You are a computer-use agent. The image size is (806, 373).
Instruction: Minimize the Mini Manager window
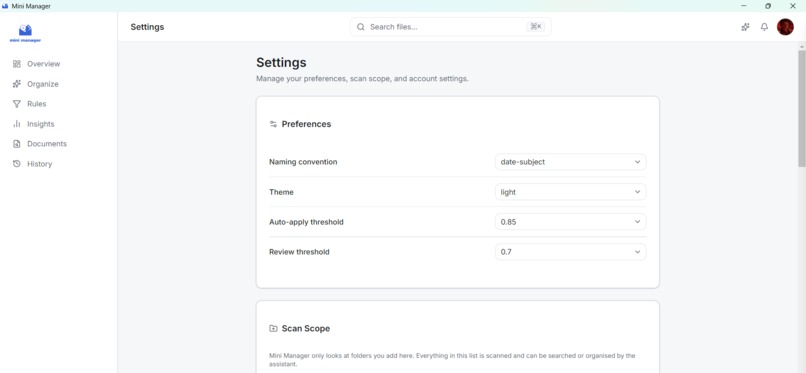point(744,6)
